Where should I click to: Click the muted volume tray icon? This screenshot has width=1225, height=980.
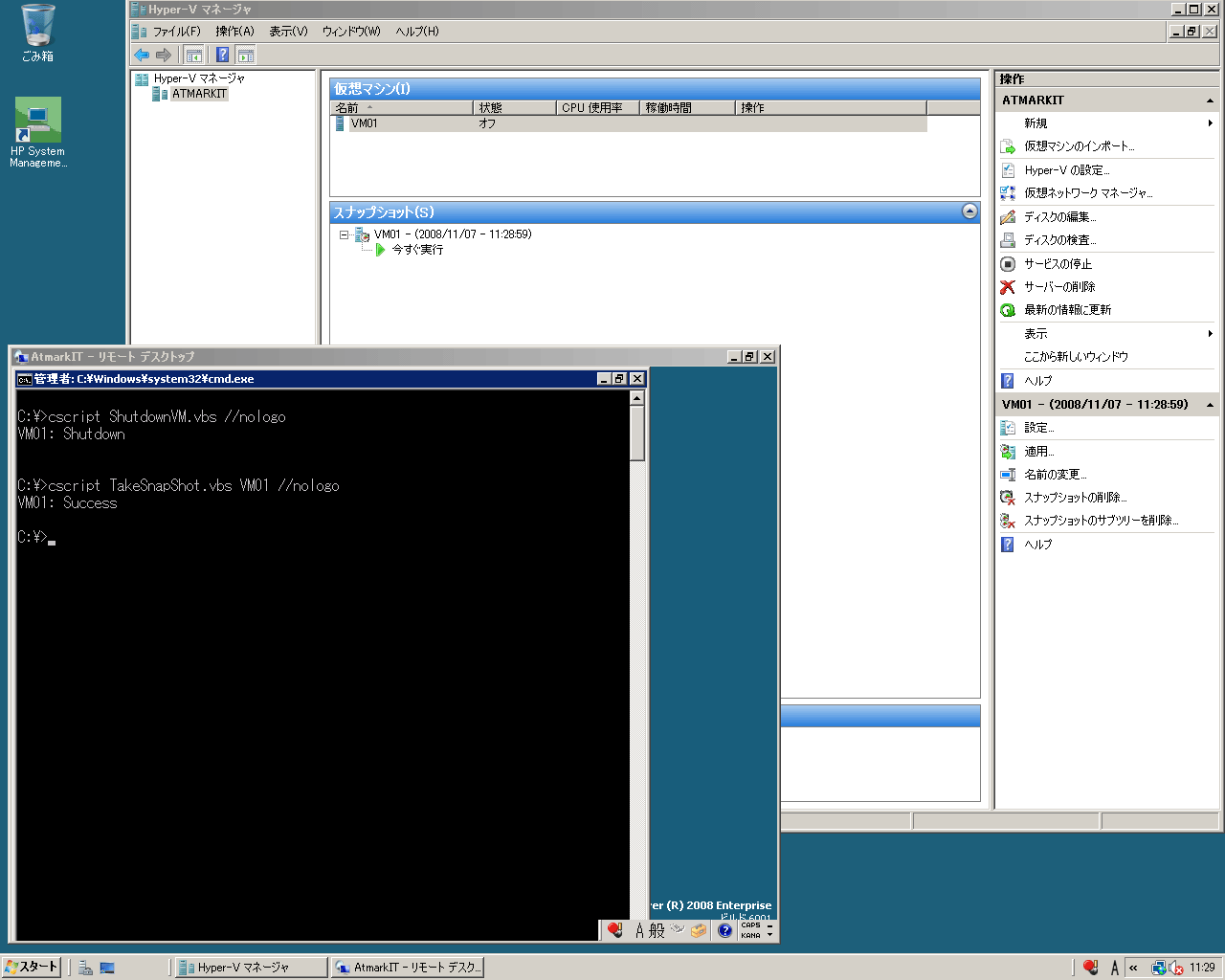point(1176,968)
